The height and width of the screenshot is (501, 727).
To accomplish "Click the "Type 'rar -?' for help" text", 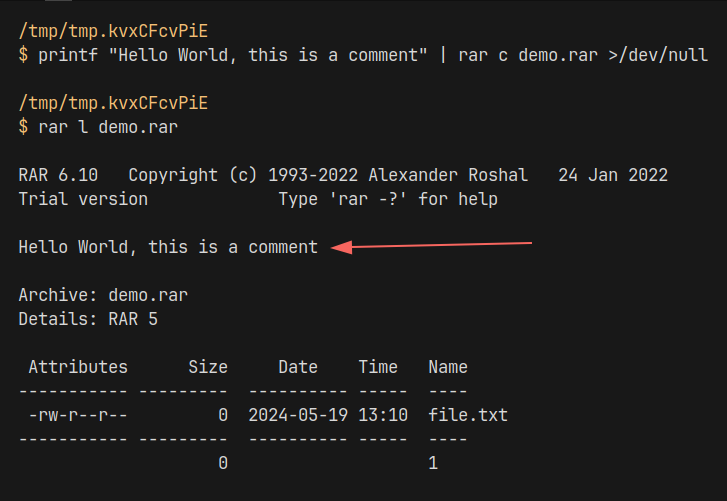I will click(388, 199).
